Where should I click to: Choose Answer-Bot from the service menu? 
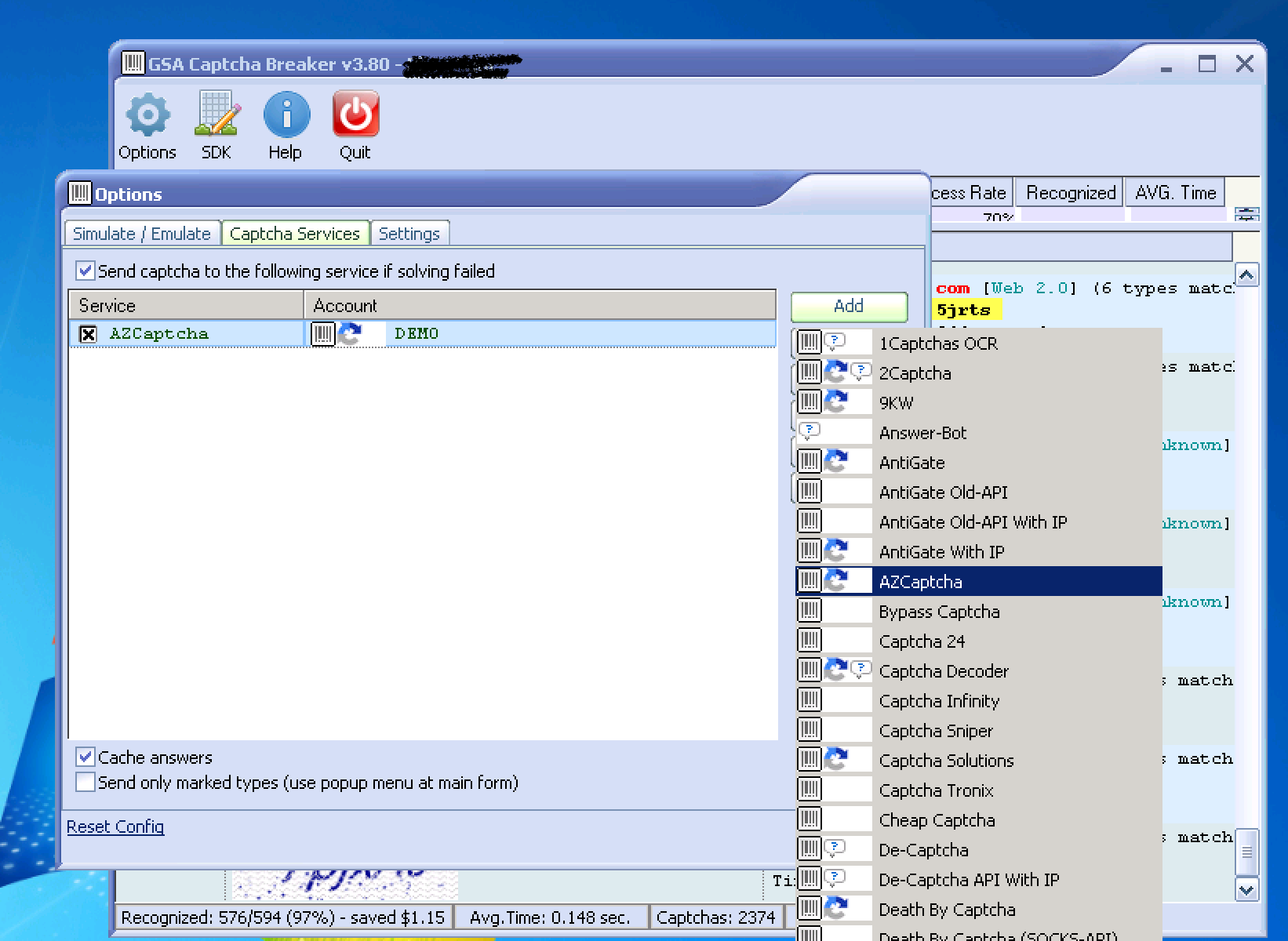(x=978, y=432)
